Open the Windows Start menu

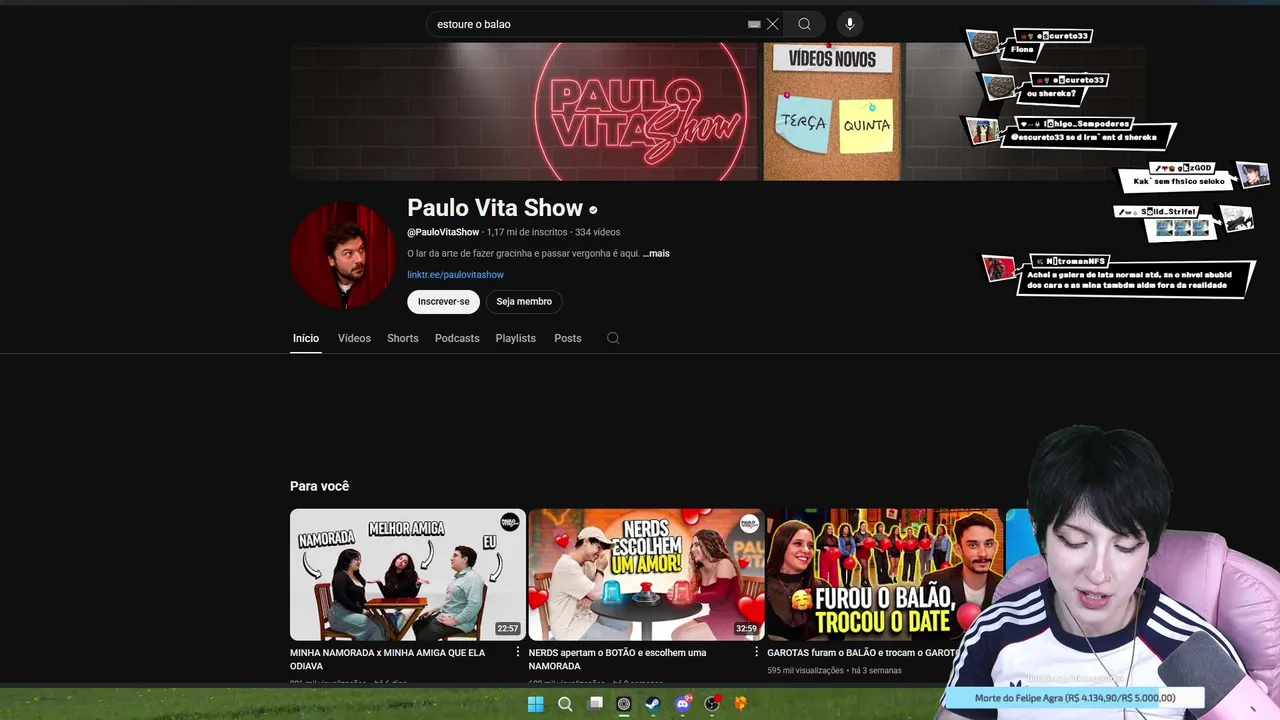536,704
